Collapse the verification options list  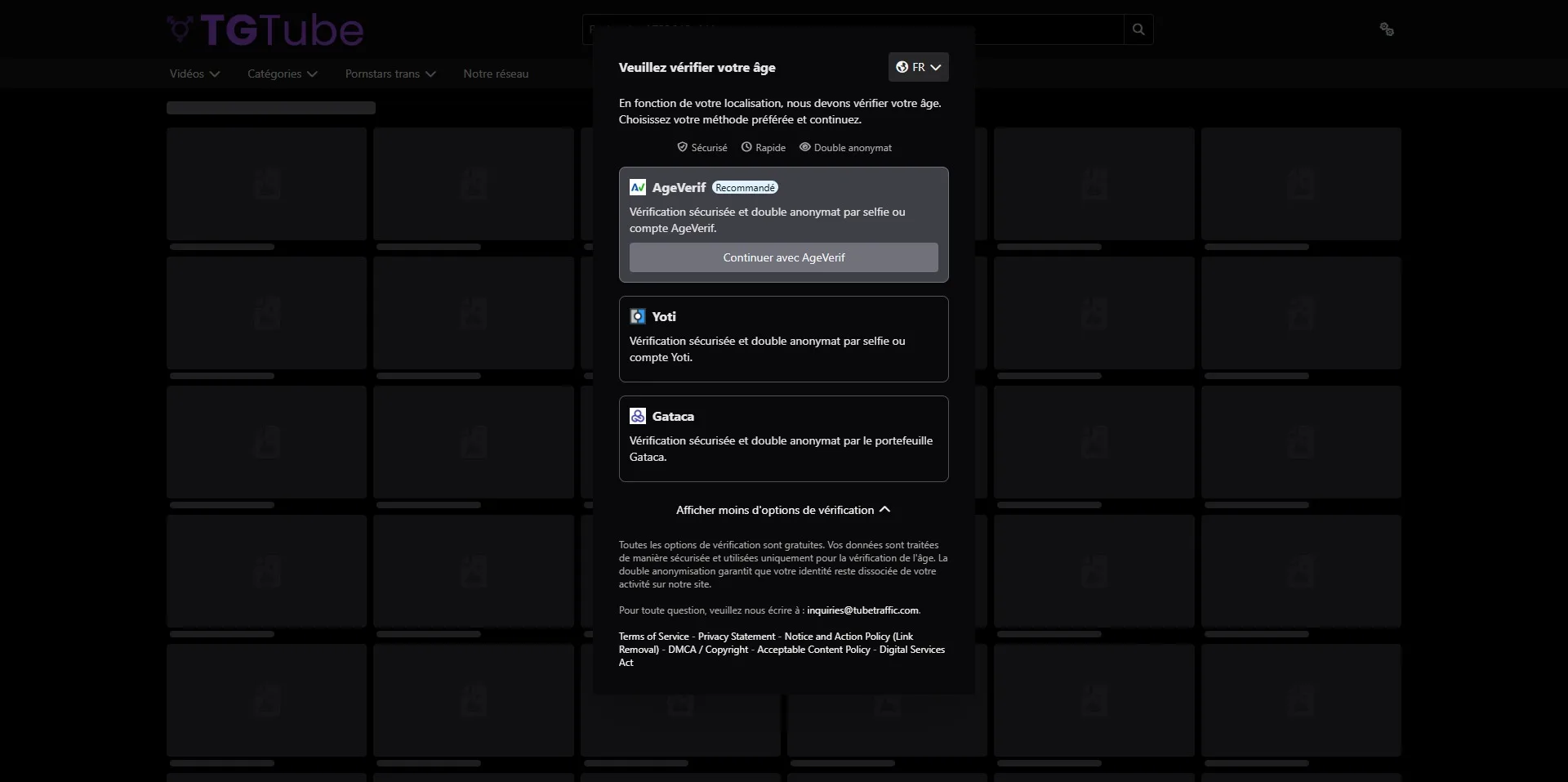(x=783, y=510)
